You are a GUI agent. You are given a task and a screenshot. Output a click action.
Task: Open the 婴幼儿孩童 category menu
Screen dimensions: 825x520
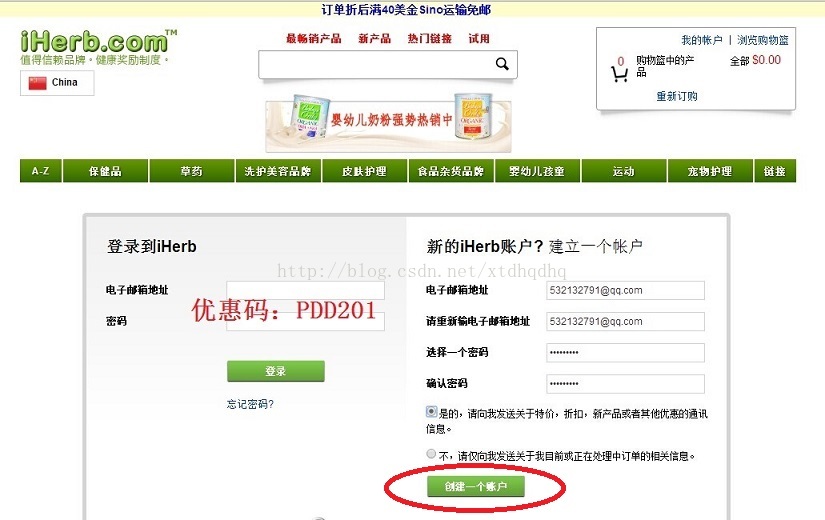537,171
